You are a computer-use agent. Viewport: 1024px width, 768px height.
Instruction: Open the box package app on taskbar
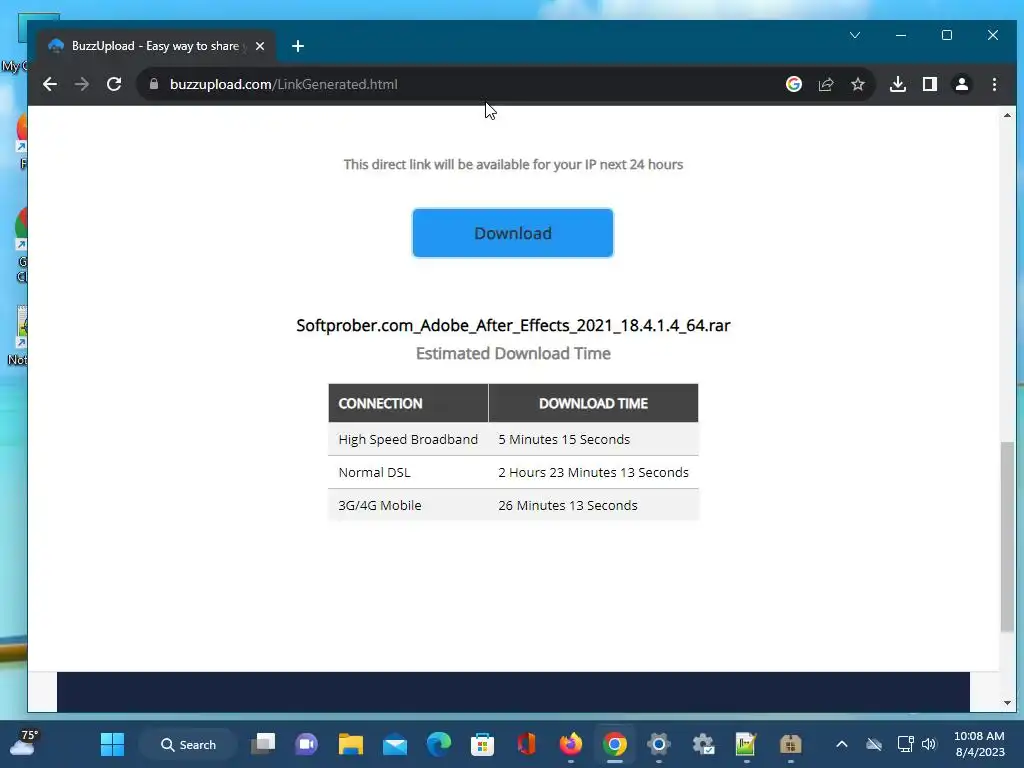coord(790,744)
